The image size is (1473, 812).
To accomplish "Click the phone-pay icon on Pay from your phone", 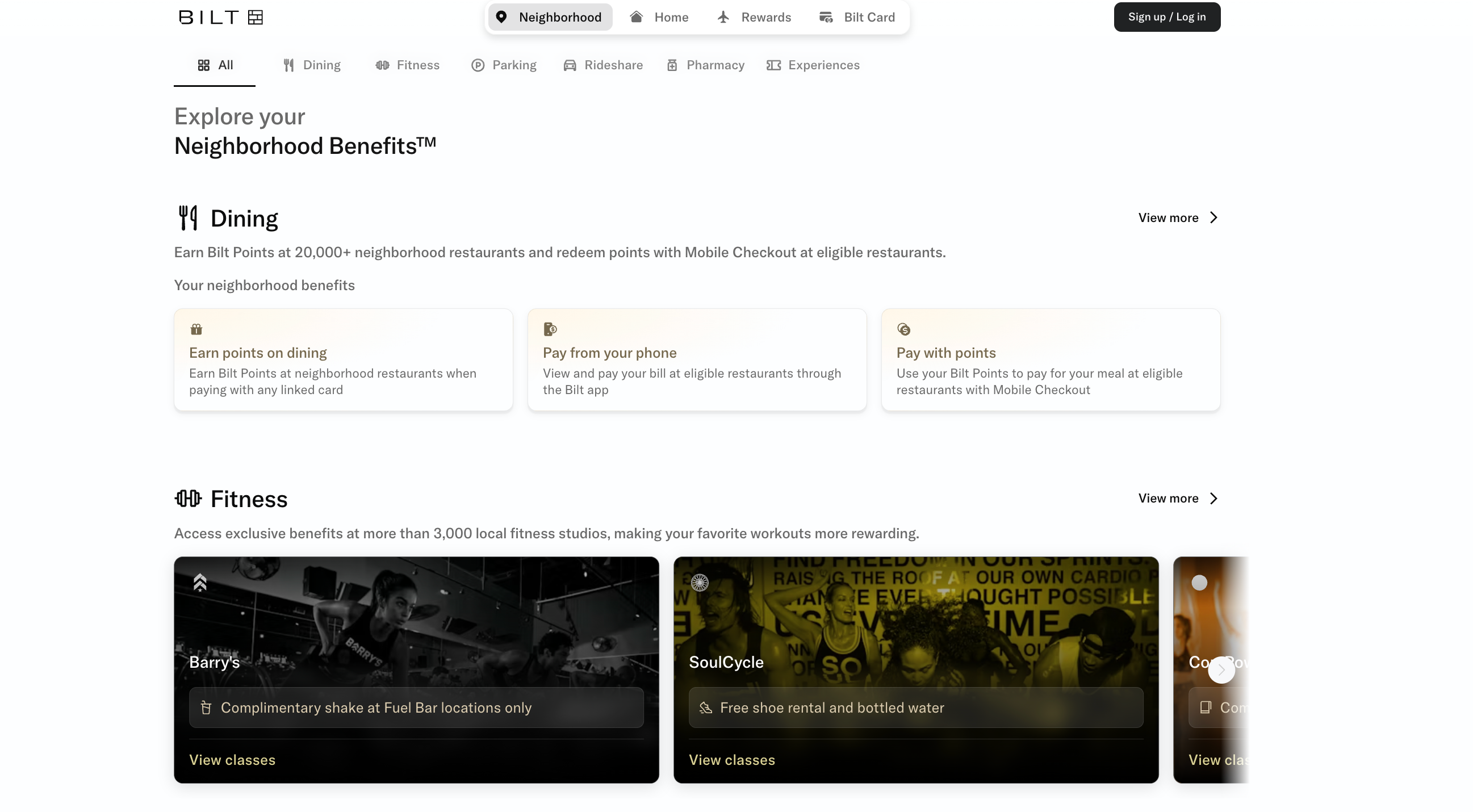I will 550,329.
